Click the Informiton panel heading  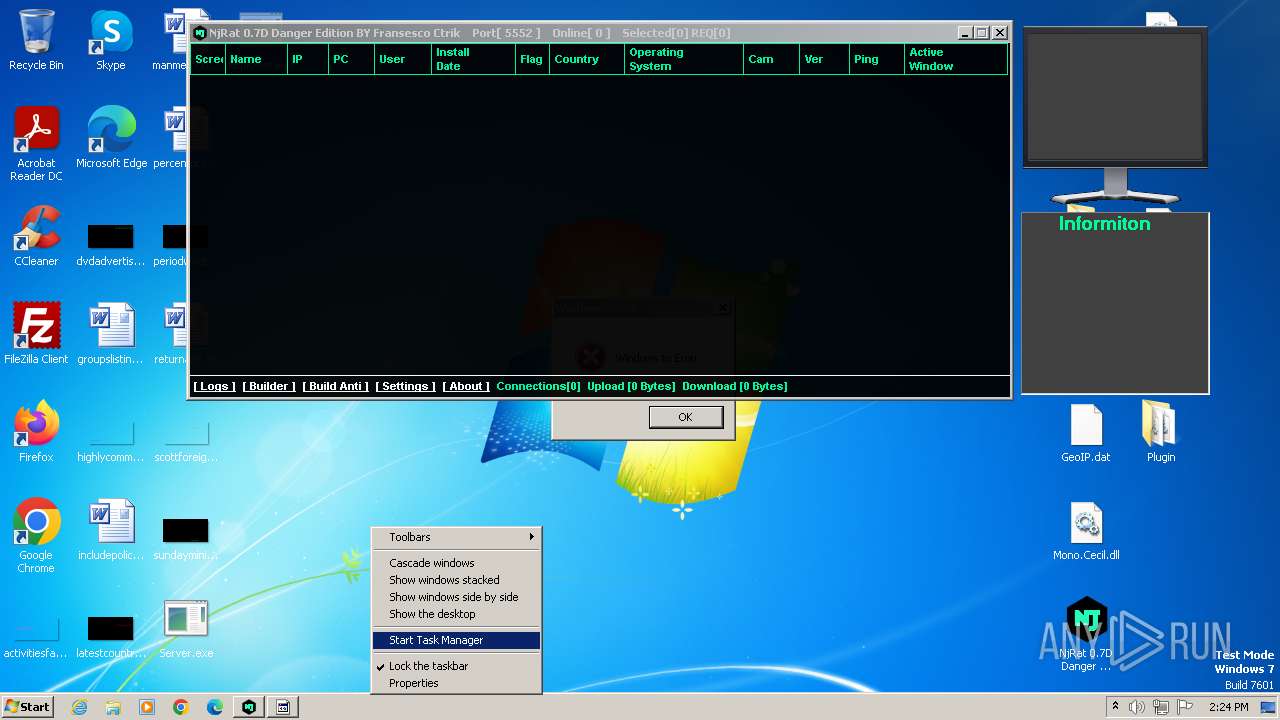(x=1104, y=224)
